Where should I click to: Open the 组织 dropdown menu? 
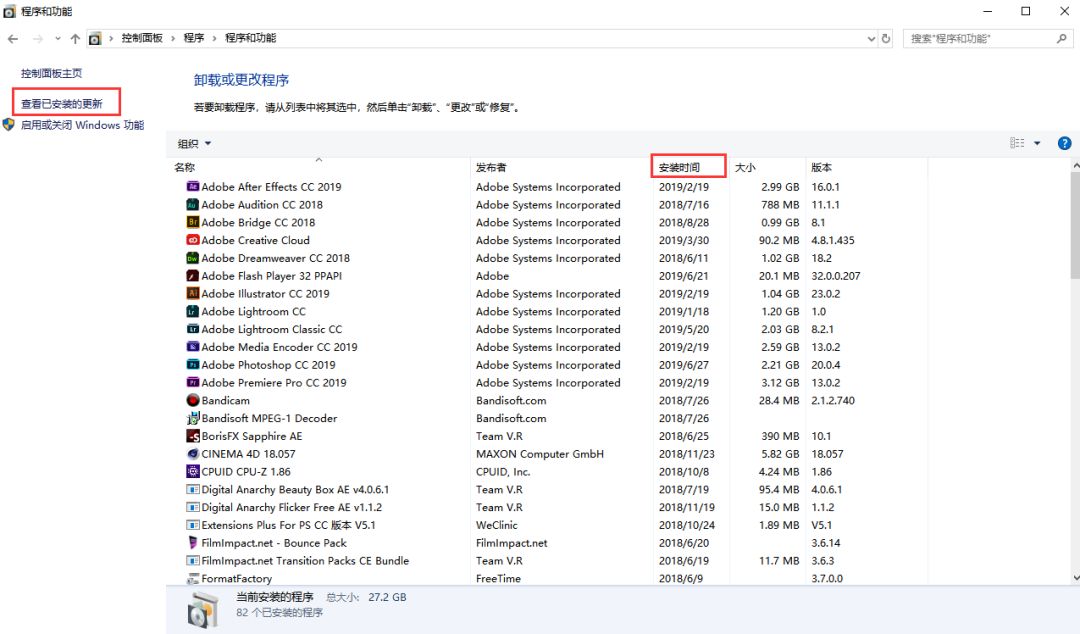coord(194,143)
